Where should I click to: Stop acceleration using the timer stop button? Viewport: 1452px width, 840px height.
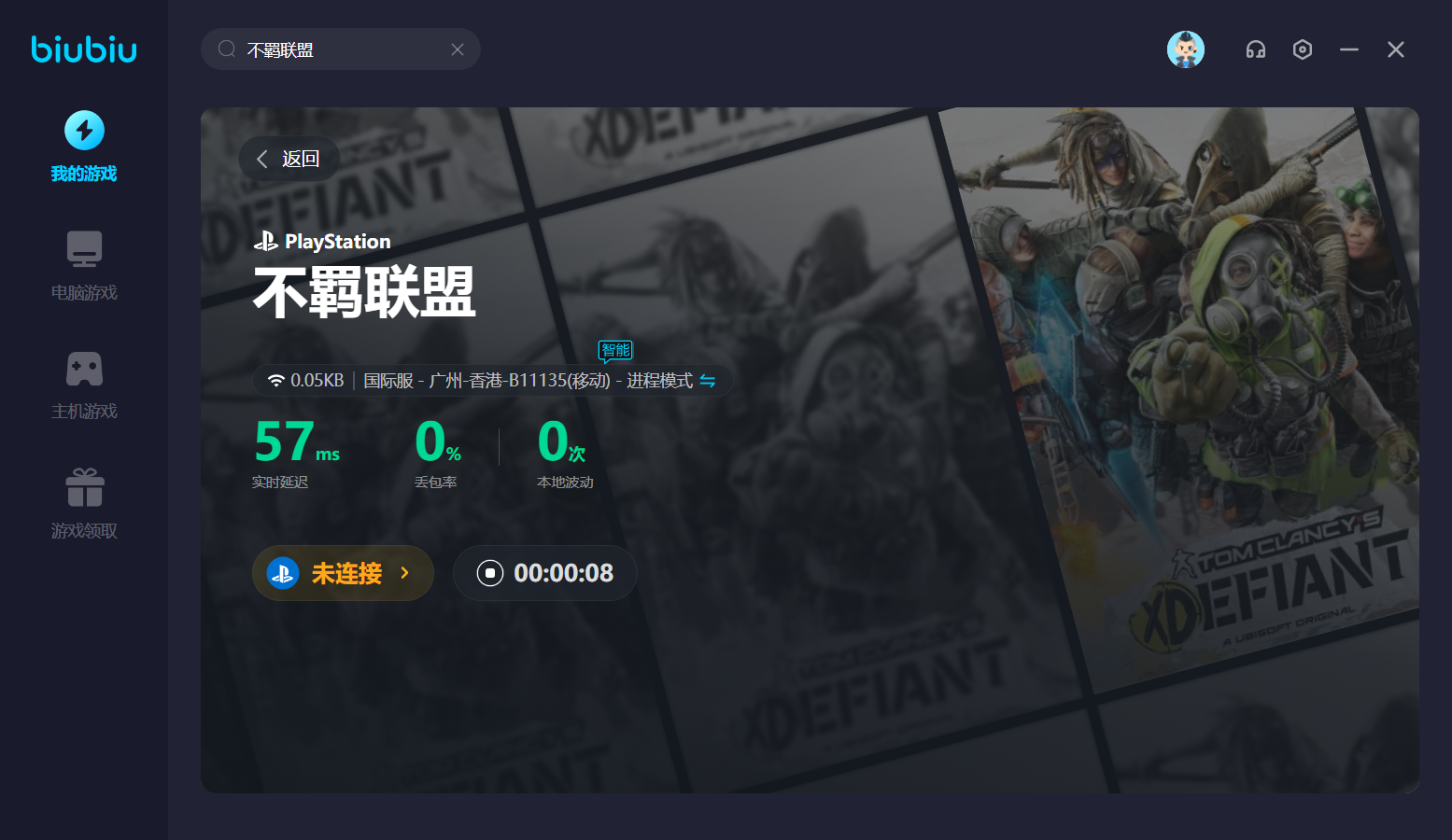pyautogui.click(x=490, y=573)
